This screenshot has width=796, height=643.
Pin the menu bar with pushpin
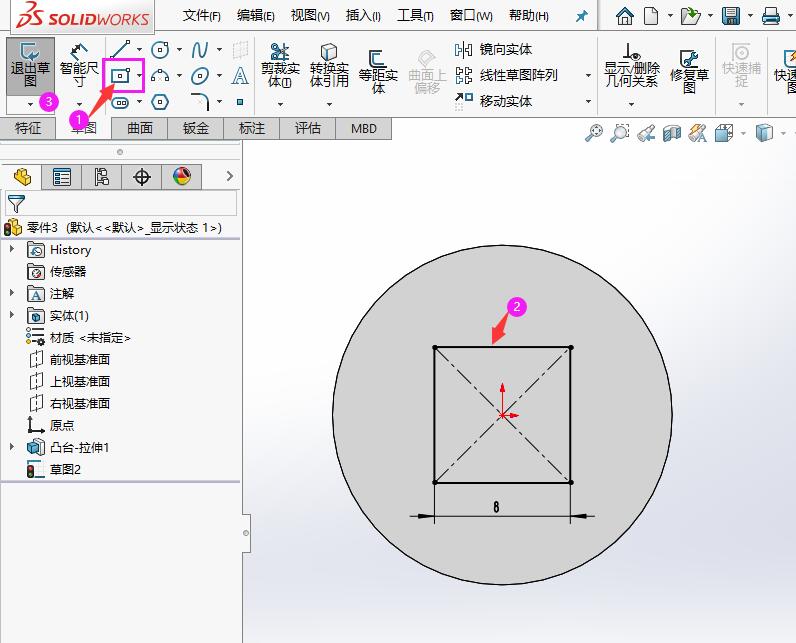pos(581,16)
